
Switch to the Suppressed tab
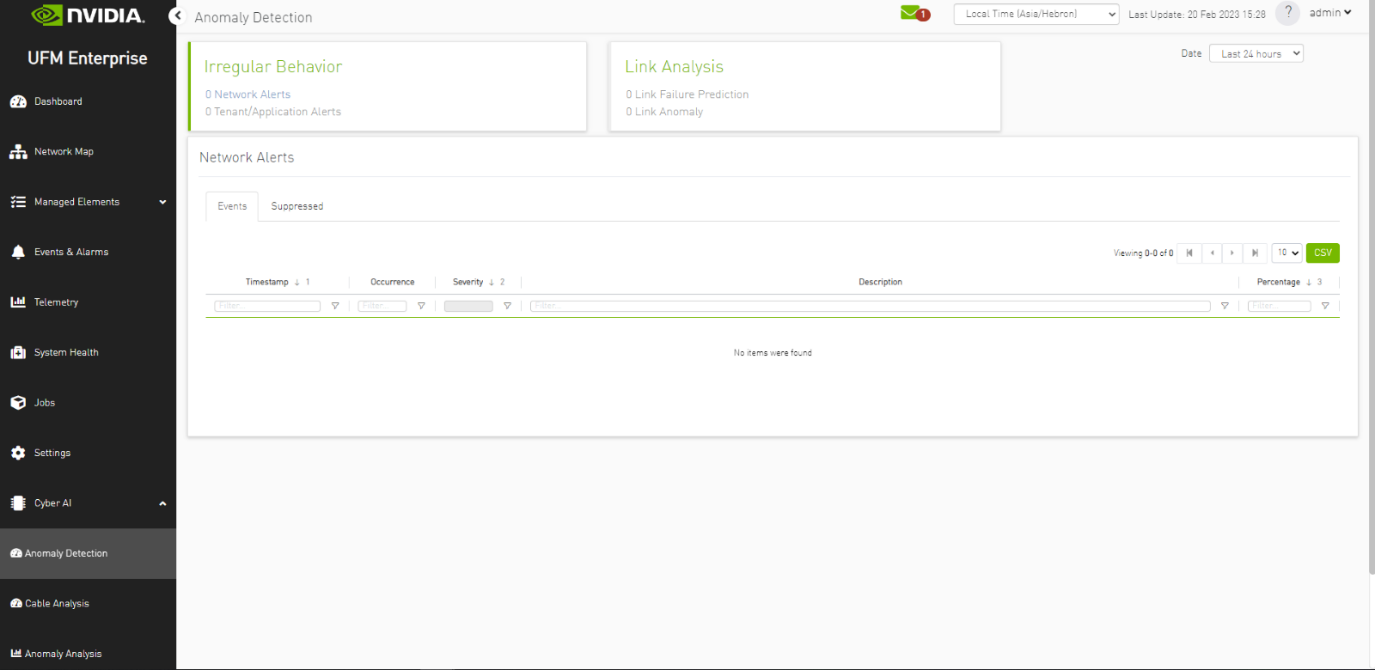pos(296,206)
